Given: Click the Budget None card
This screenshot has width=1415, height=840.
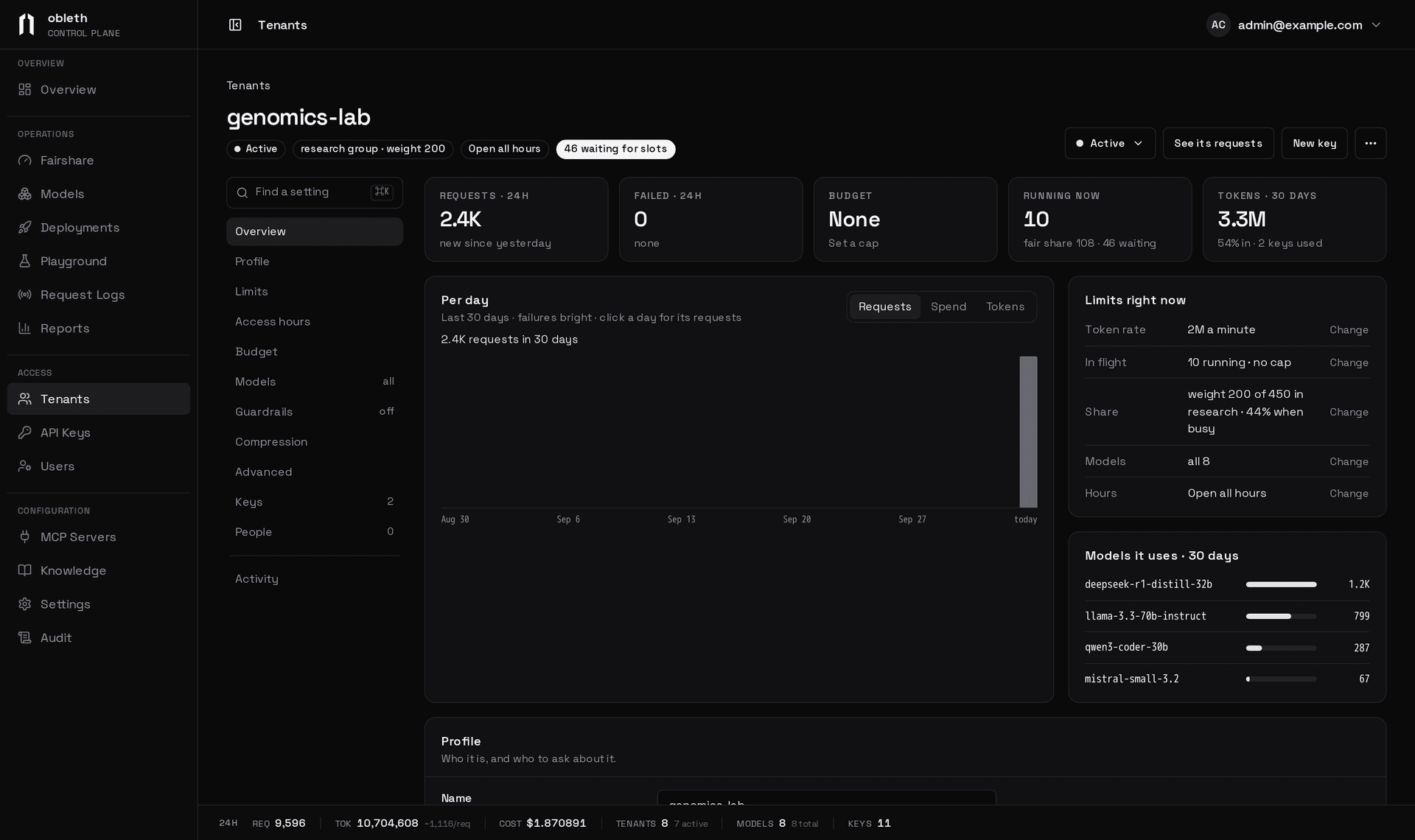Looking at the screenshot, I should coord(905,219).
